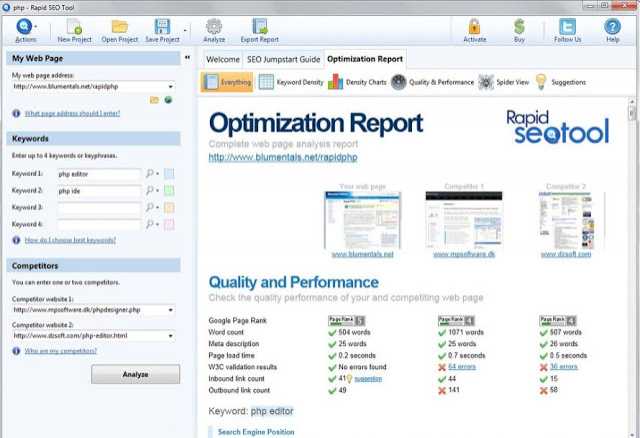Open Keyword 3 search magnifier dropdown

152,207
